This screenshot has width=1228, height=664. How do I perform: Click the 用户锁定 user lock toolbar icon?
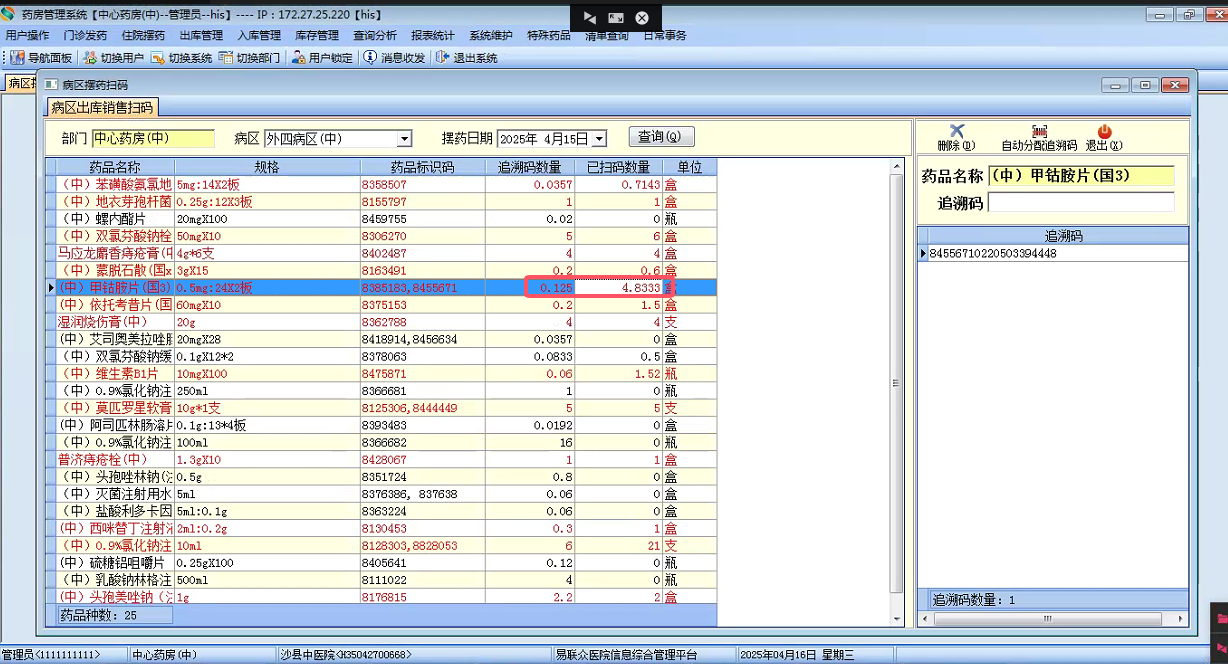point(298,58)
